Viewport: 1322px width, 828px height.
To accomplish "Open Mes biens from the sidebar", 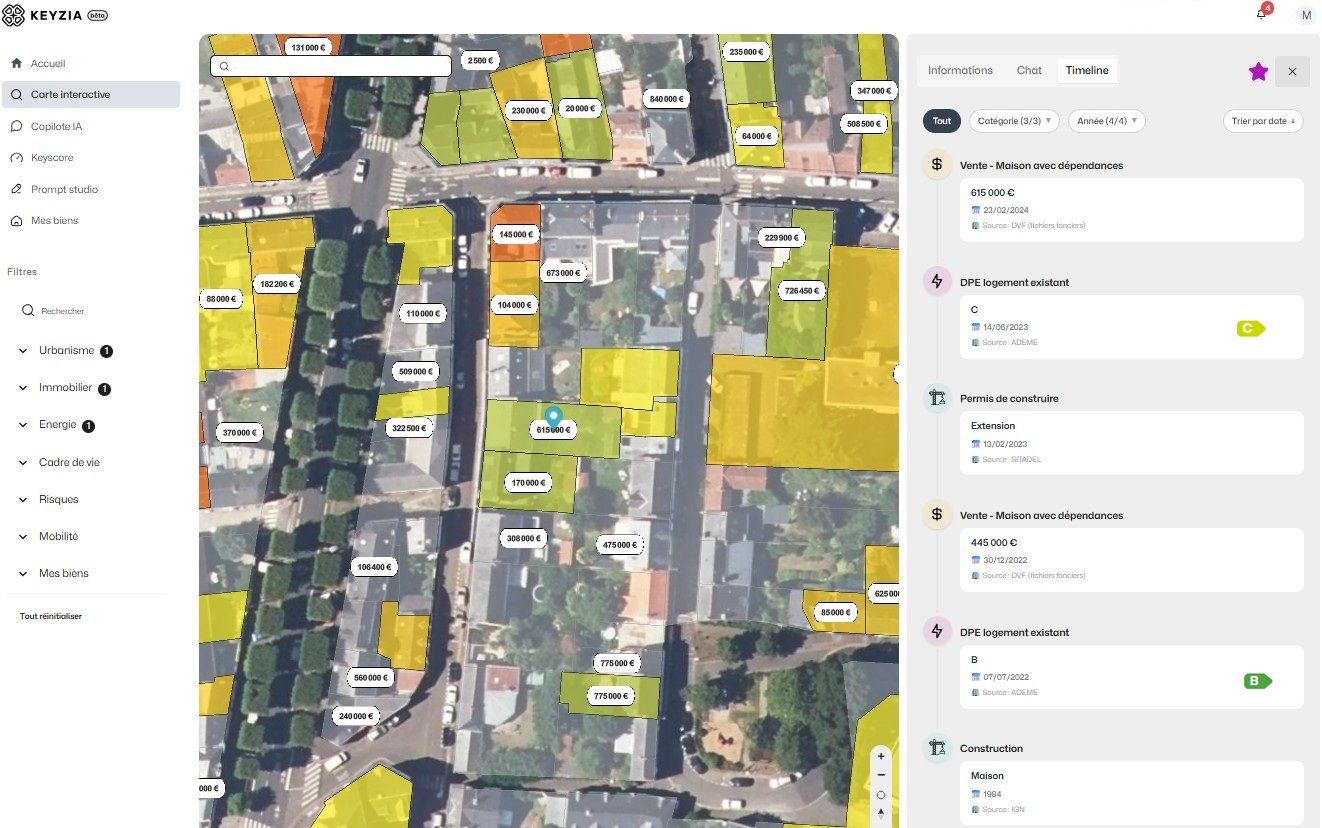I will click(55, 220).
